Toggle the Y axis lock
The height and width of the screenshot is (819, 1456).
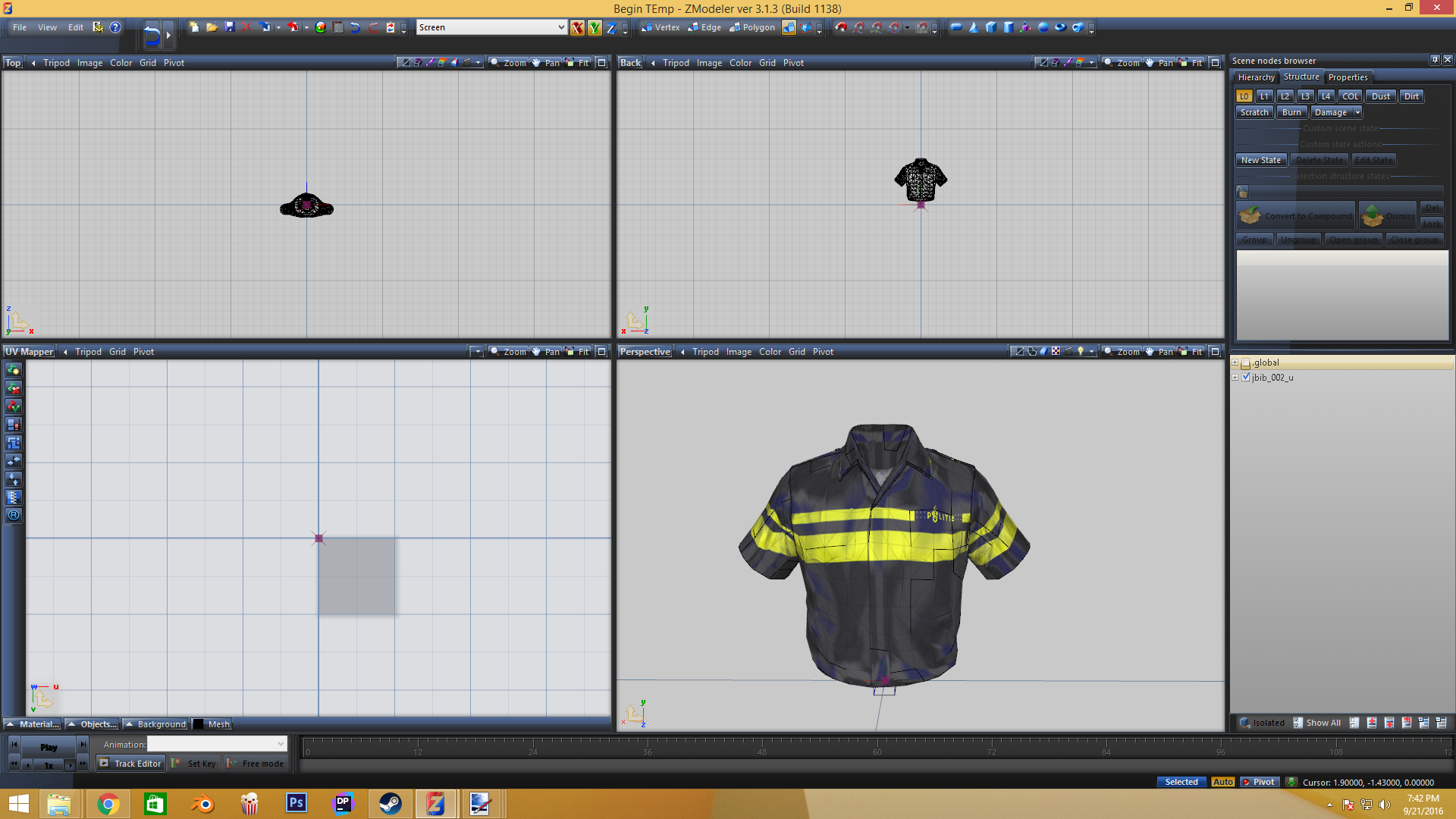point(595,28)
